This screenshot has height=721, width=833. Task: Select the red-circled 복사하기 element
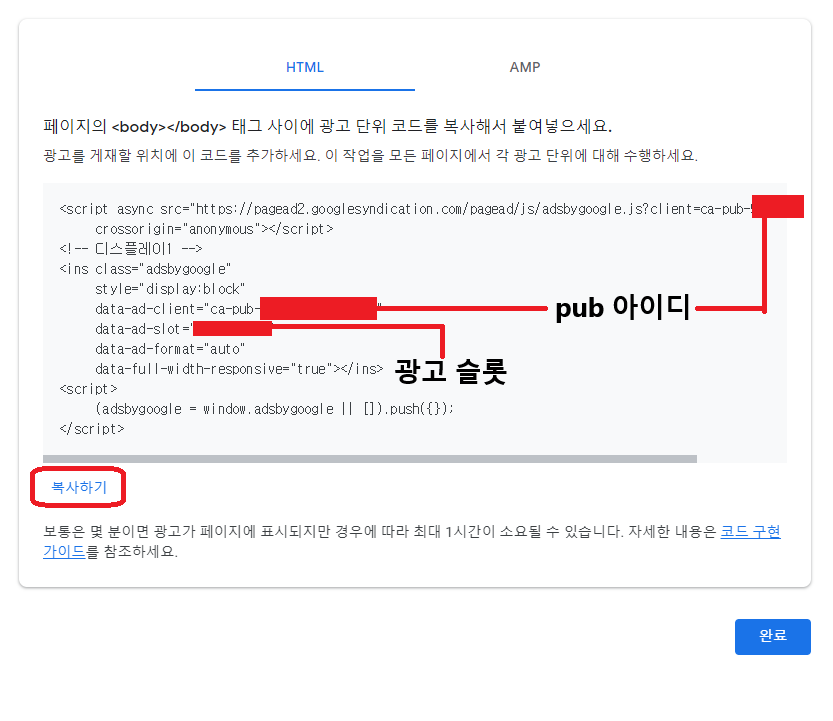pyautogui.click(x=77, y=487)
